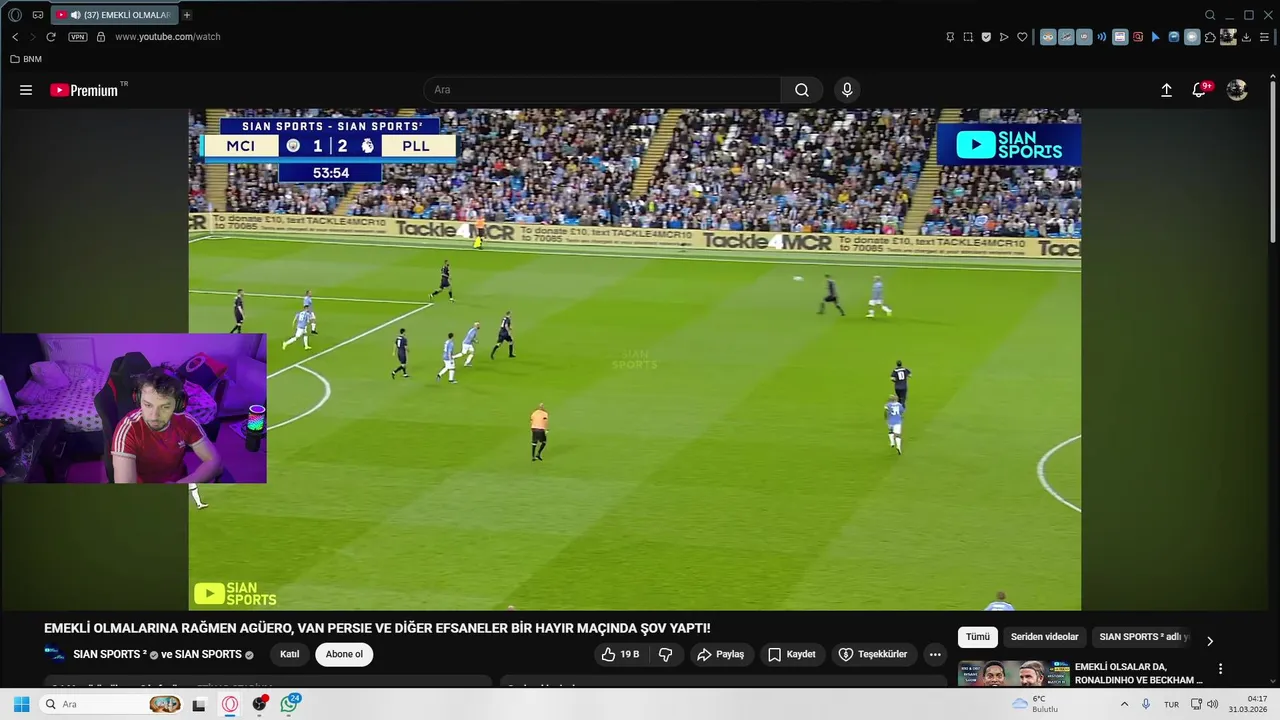Join the channel with Katıl
The image size is (1280, 720).
(289, 654)
